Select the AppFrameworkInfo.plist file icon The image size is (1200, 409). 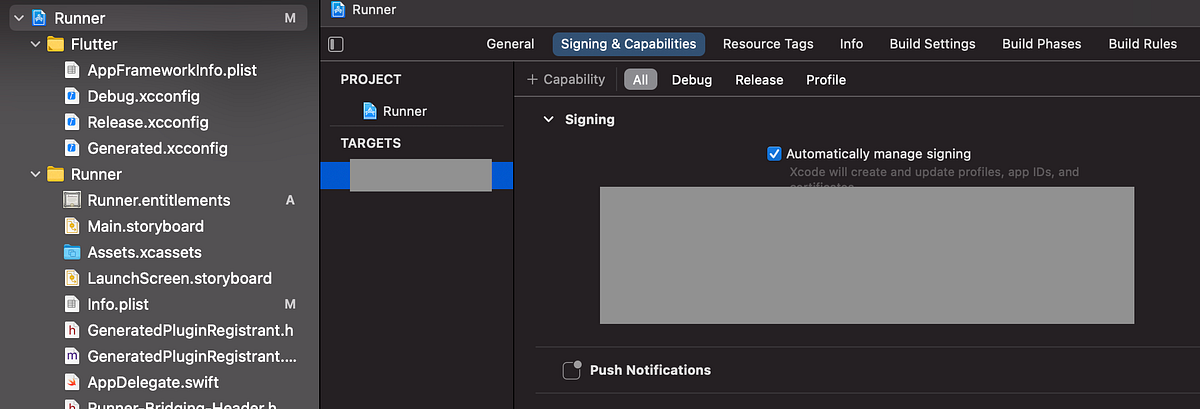72,70
